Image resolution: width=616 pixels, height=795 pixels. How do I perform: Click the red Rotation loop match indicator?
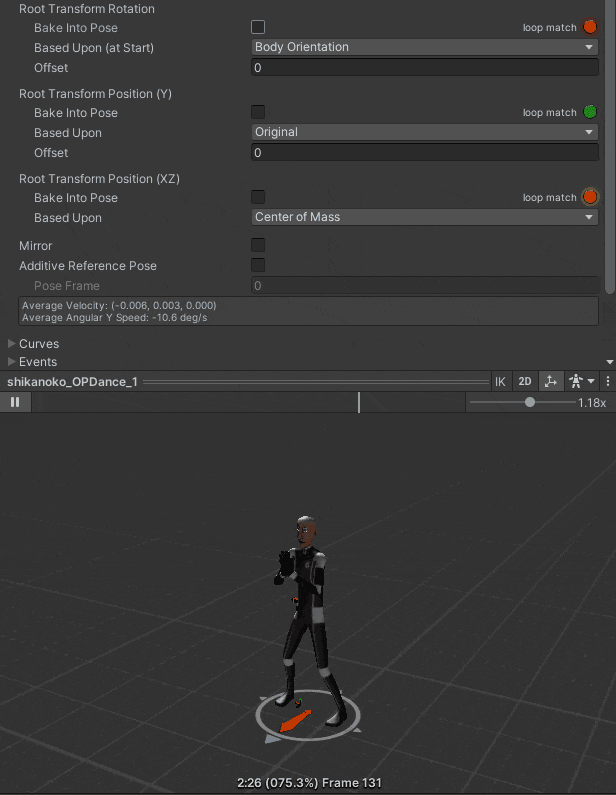tap(590, 27)
